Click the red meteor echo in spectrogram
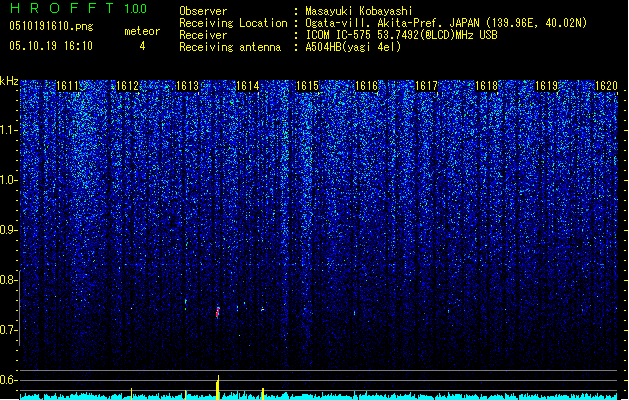The image size is (629, 400). point(218,312)
